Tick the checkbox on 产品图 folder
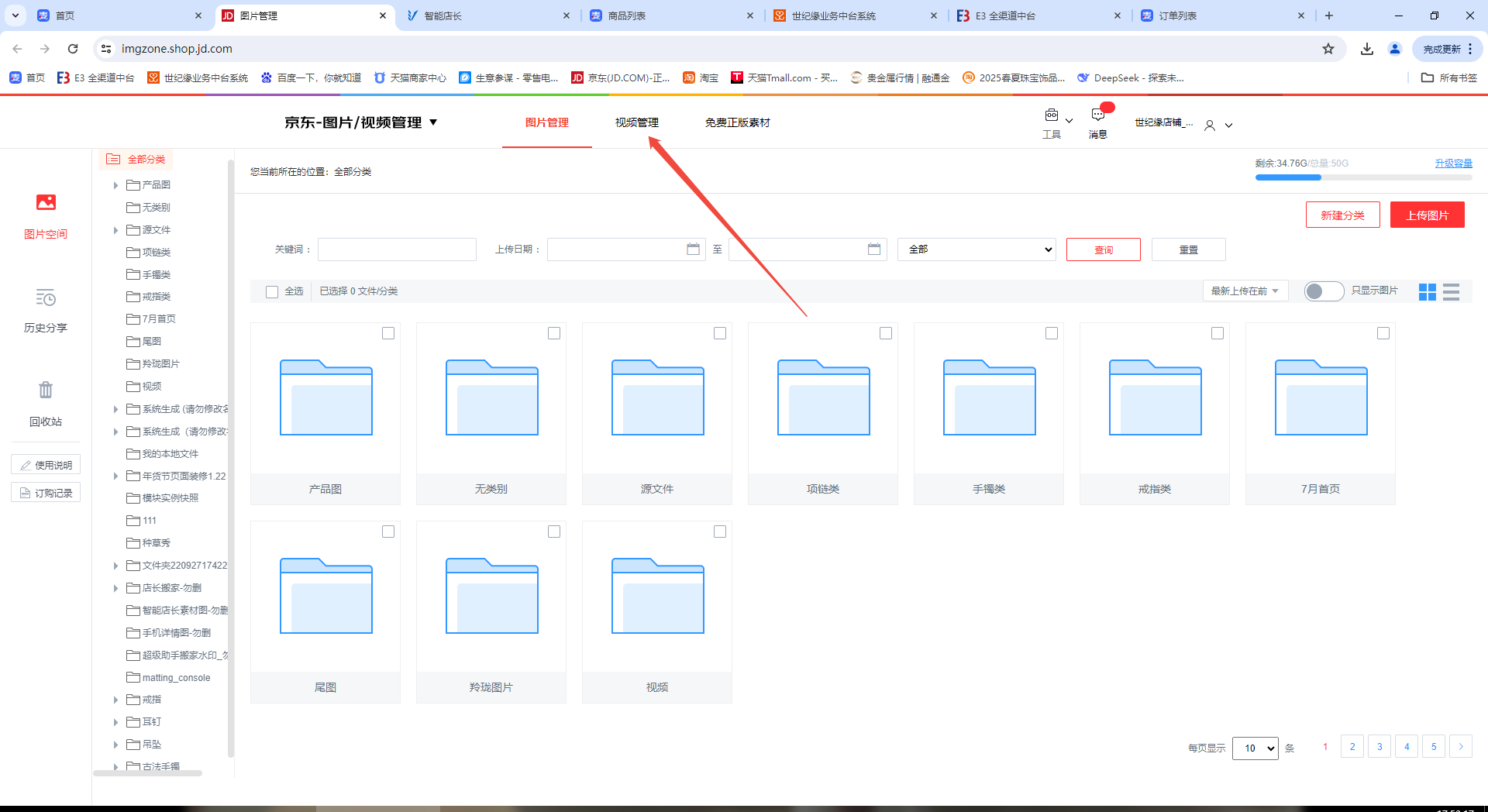1488x812 pixels. tap(388, 333)
